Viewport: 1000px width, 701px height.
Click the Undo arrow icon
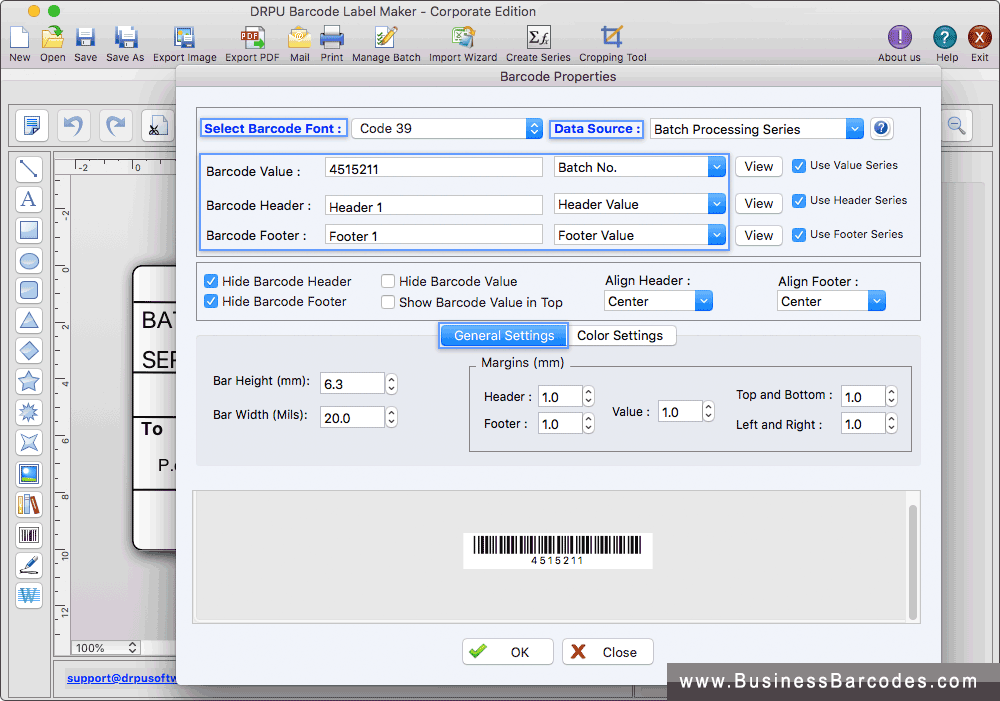tap(73, 125)
